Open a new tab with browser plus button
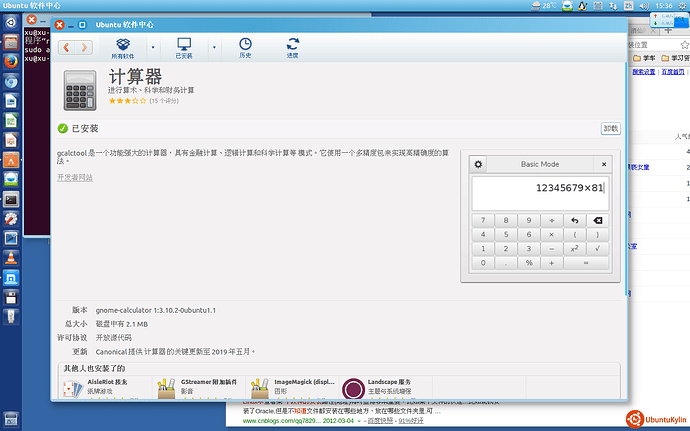Viewport: 690px width, 431px height. 668,30
